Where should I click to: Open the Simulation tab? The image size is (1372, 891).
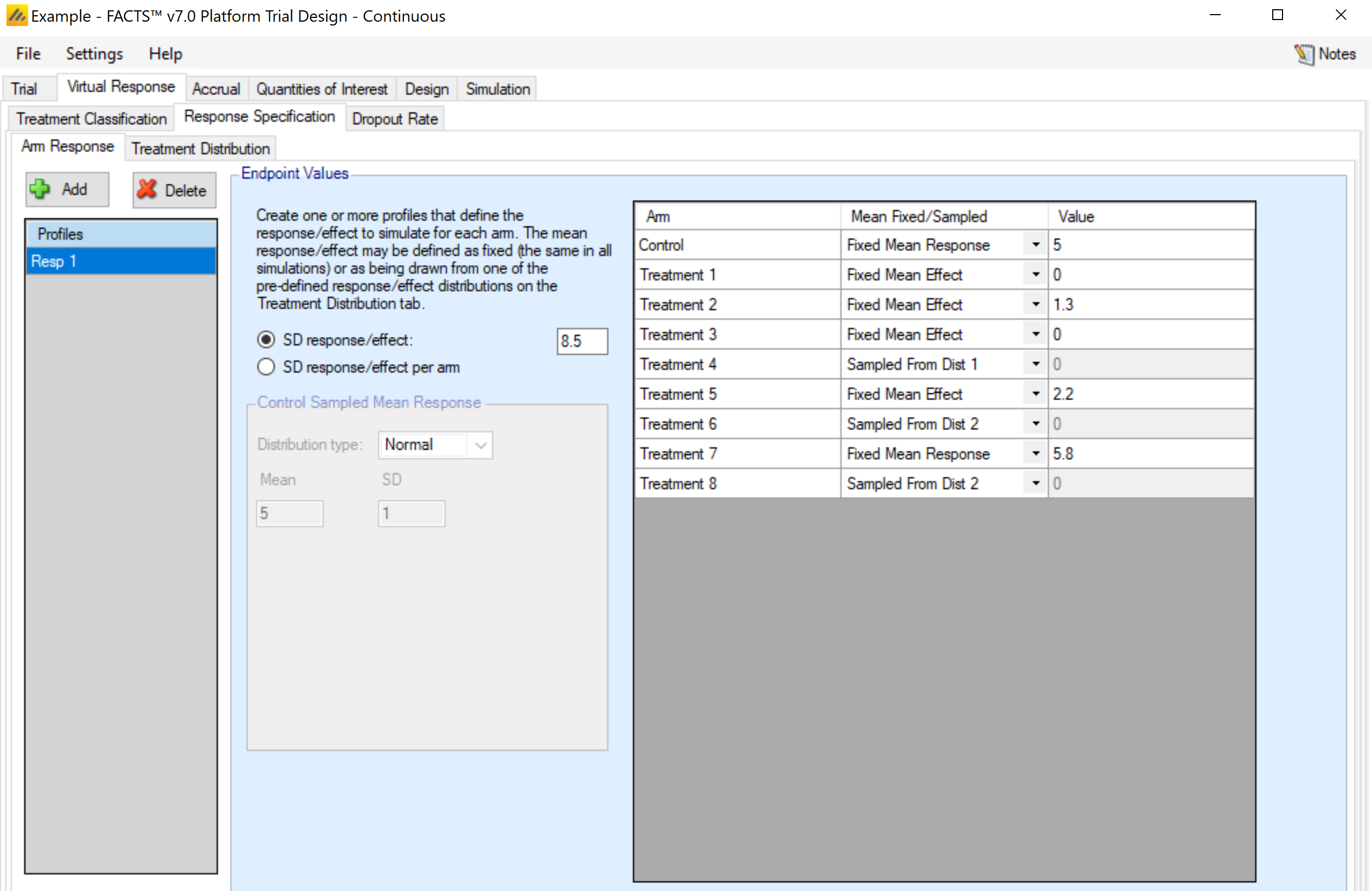[x=497, y=89]
